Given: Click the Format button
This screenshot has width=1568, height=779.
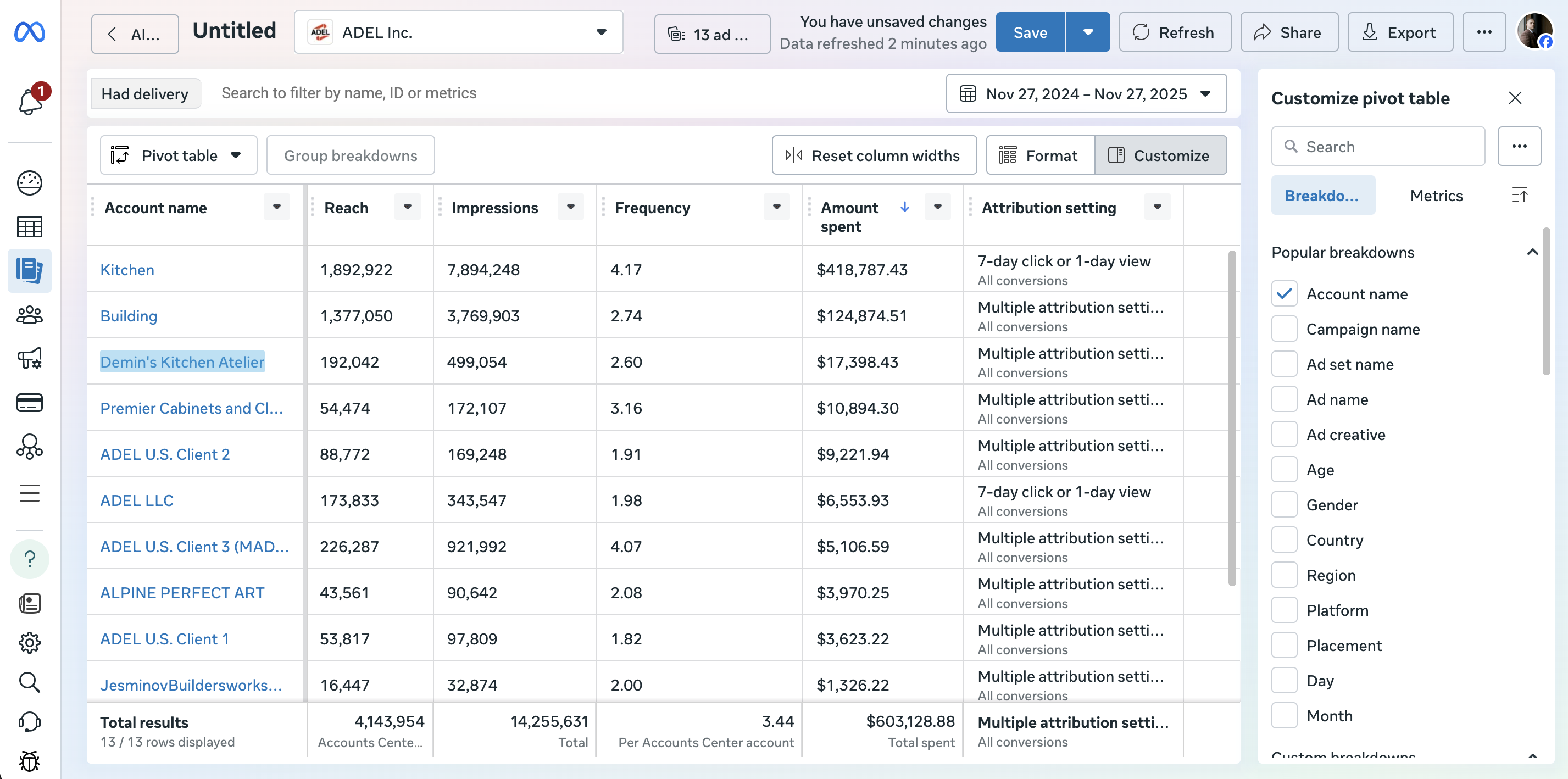Looking at the screenshot, I should tap(1040, 156).
